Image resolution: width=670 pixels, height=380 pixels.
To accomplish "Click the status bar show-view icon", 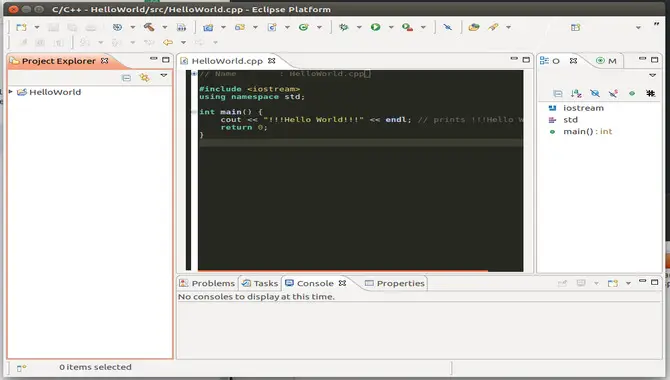I will pos(21,368).
